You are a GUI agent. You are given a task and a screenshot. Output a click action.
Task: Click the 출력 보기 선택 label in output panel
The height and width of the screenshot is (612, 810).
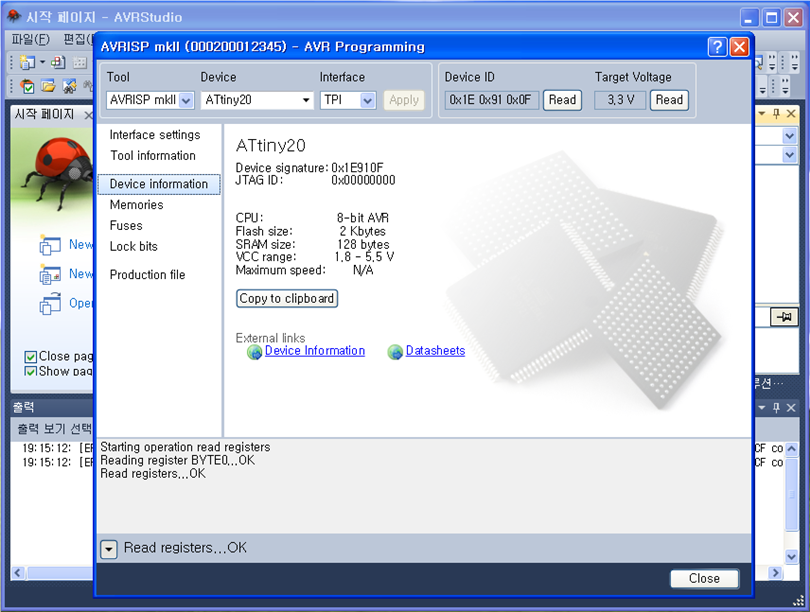(54, 429)
